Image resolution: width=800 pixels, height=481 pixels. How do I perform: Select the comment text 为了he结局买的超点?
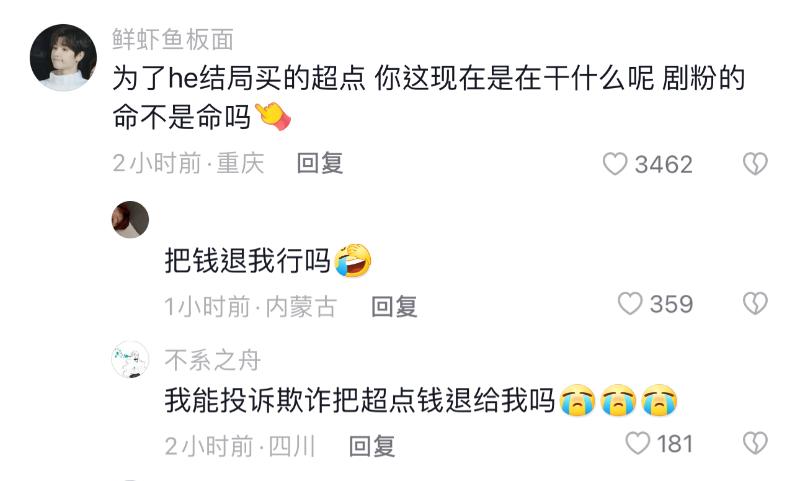(239, 79)
